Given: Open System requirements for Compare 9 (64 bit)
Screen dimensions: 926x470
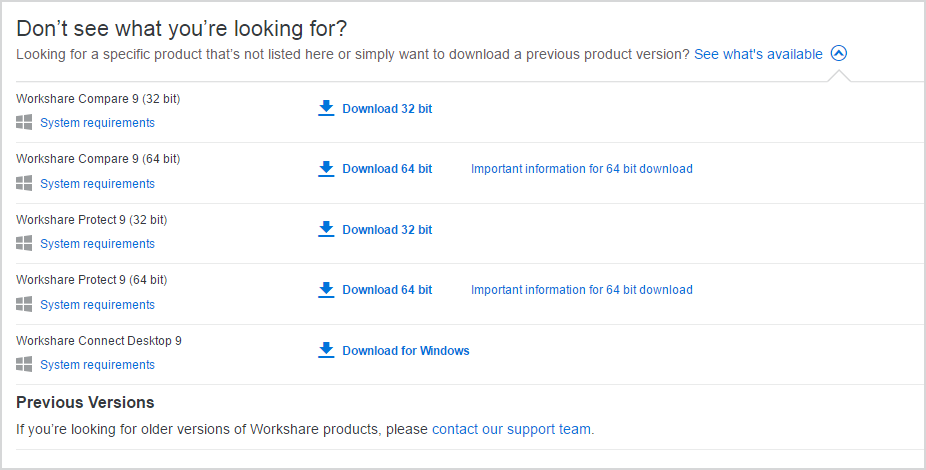Looking at the screenshot, I should 97,184.
